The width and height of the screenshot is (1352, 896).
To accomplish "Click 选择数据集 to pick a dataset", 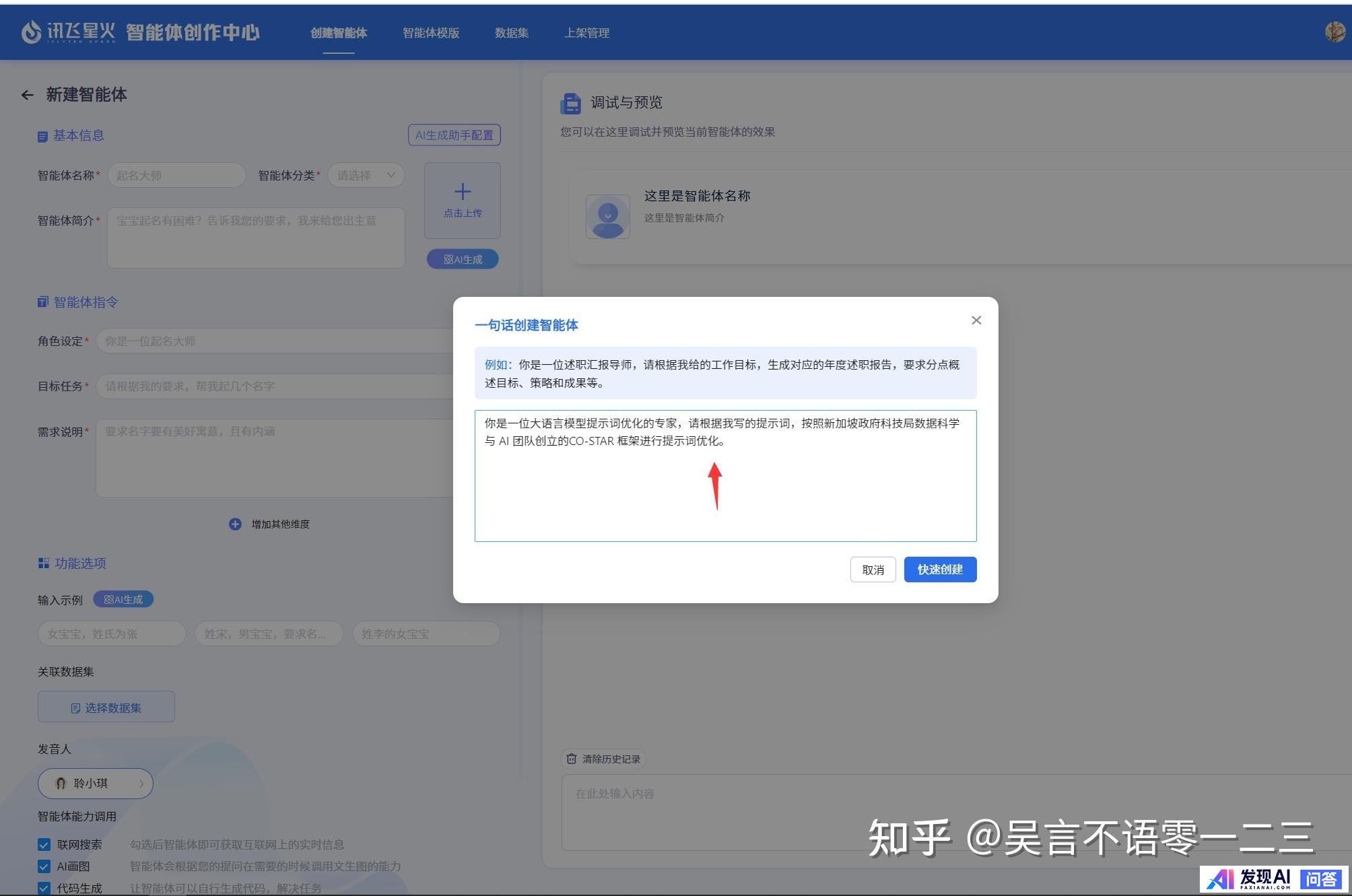I will (x=106, y=707).
